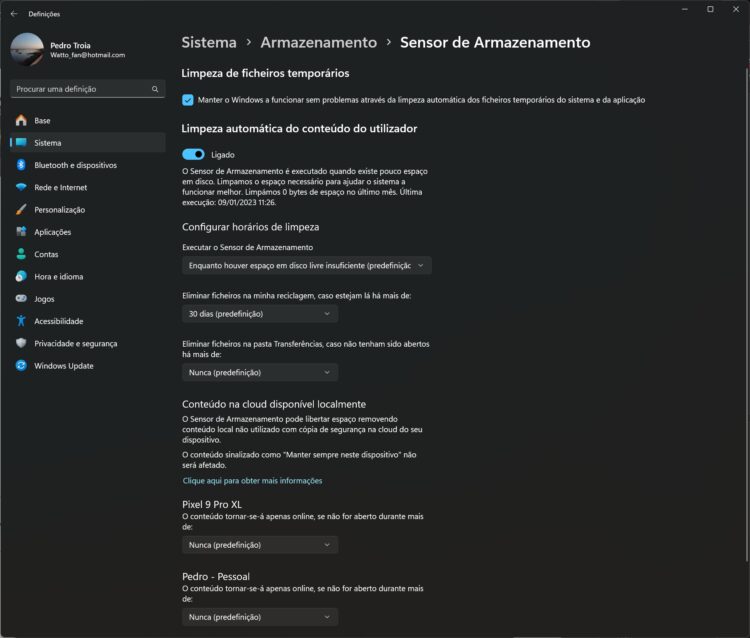The height and width of the screenshot is (638, 750).
Task: Expand the 30 dias recycle bin dropdown
Action: click(x=260, y=314)
